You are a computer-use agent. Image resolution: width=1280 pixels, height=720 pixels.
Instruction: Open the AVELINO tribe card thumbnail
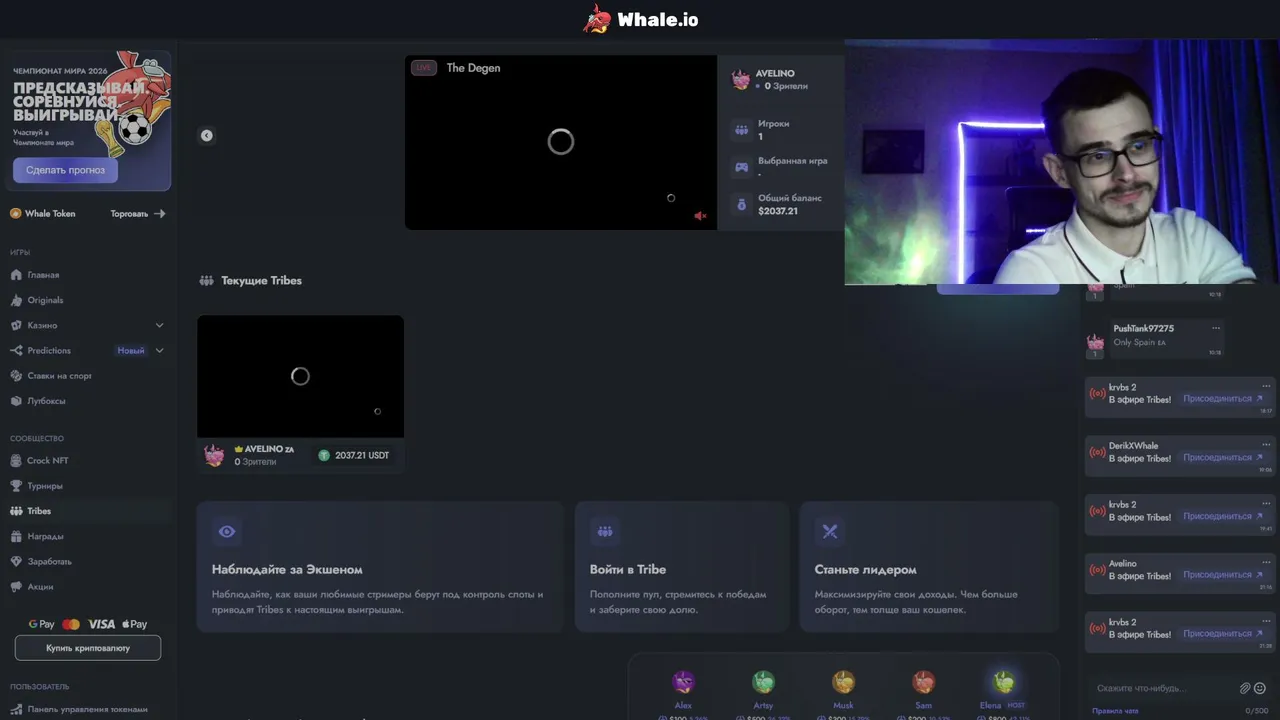click(300, 376)
